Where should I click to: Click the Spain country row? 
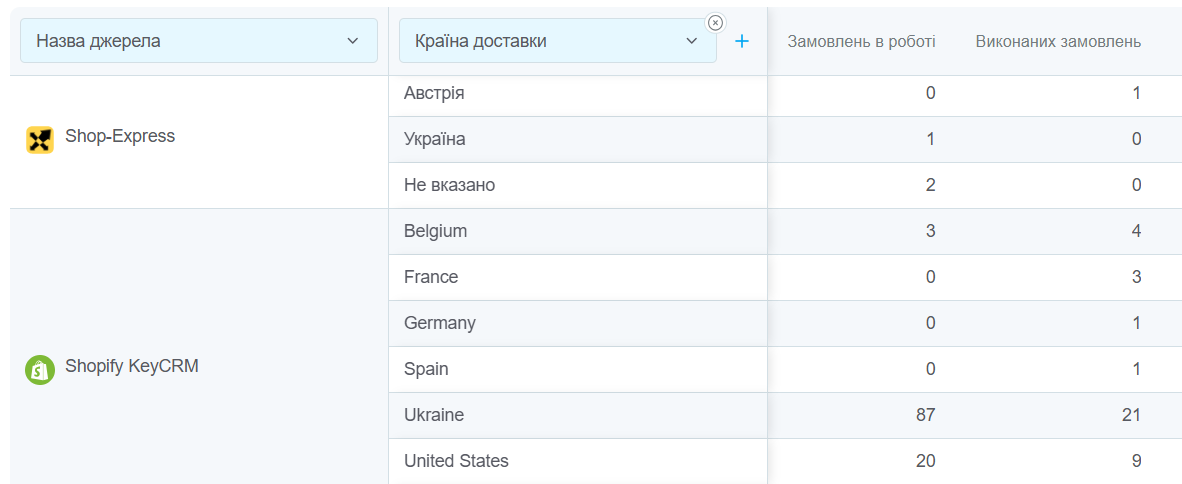[x=426, y=369]
